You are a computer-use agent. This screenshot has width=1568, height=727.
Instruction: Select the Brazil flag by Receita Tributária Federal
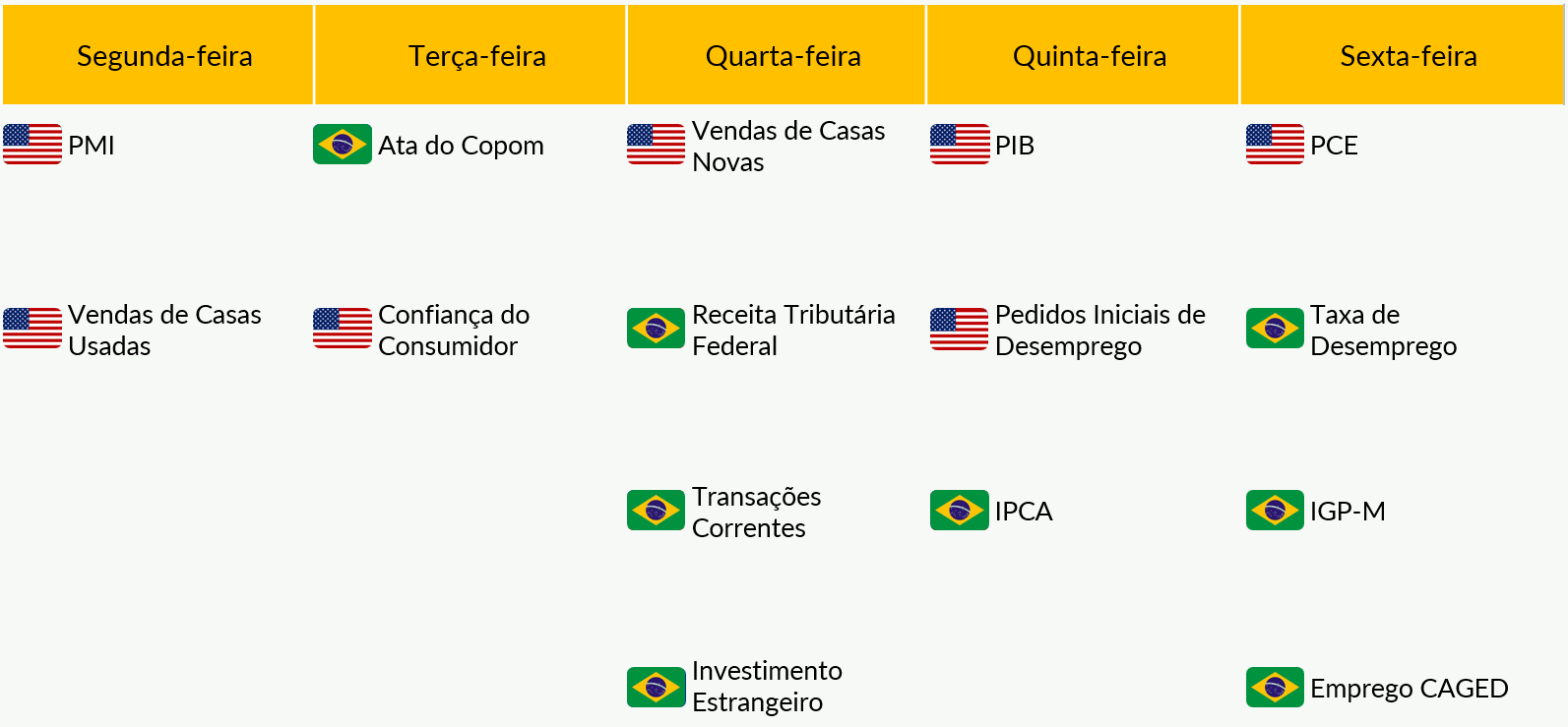pos(656,329)
